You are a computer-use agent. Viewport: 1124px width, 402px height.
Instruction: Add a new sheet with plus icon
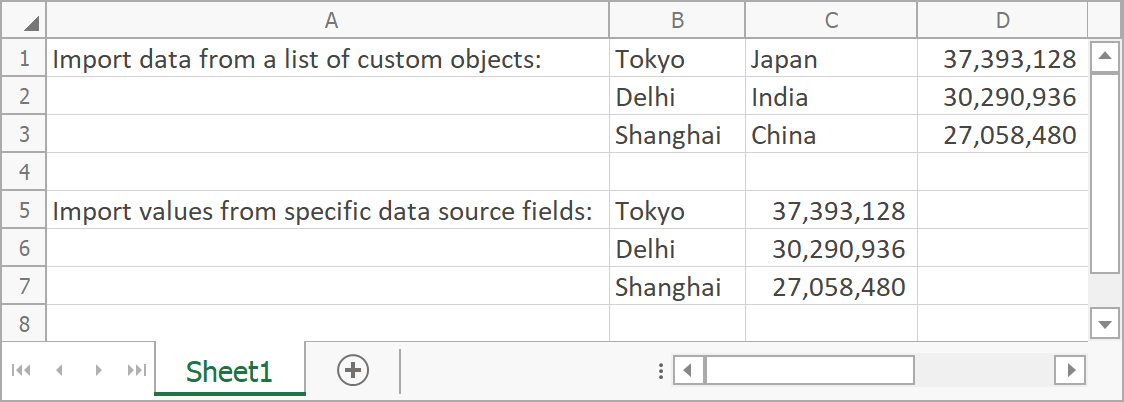click(x=353, y=371)
